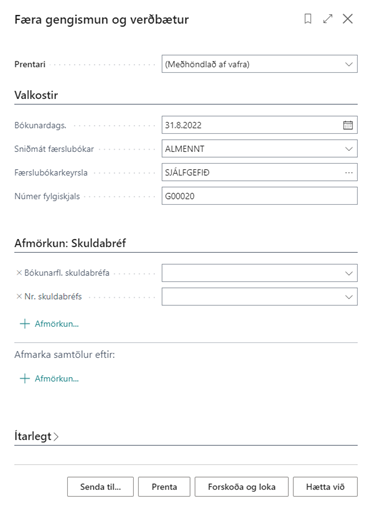Open lookup ellipsis for Færslubókarkeyrsla
This screenshot has height=511, width=372.
[x=349, y=173]
